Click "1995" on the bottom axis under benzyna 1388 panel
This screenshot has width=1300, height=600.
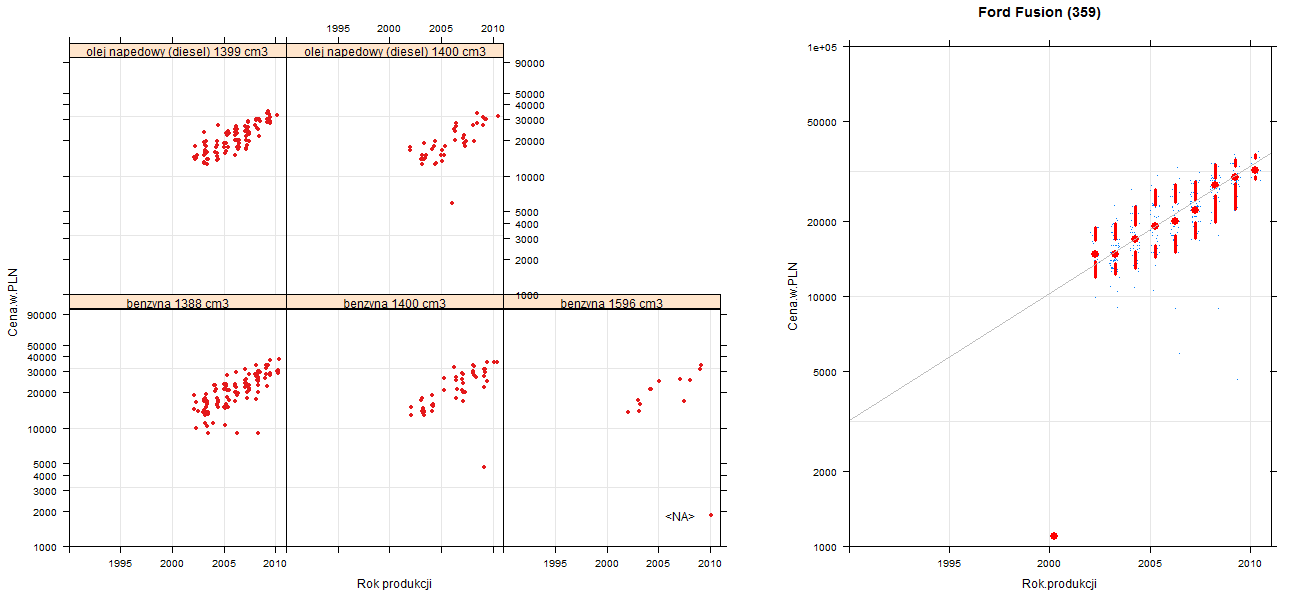pyautogui.click(x=121, y=564)
